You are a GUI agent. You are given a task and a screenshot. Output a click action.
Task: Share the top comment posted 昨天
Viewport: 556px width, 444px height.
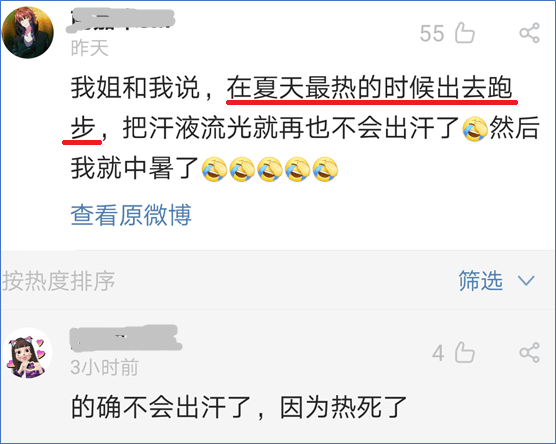coord(529,33)
